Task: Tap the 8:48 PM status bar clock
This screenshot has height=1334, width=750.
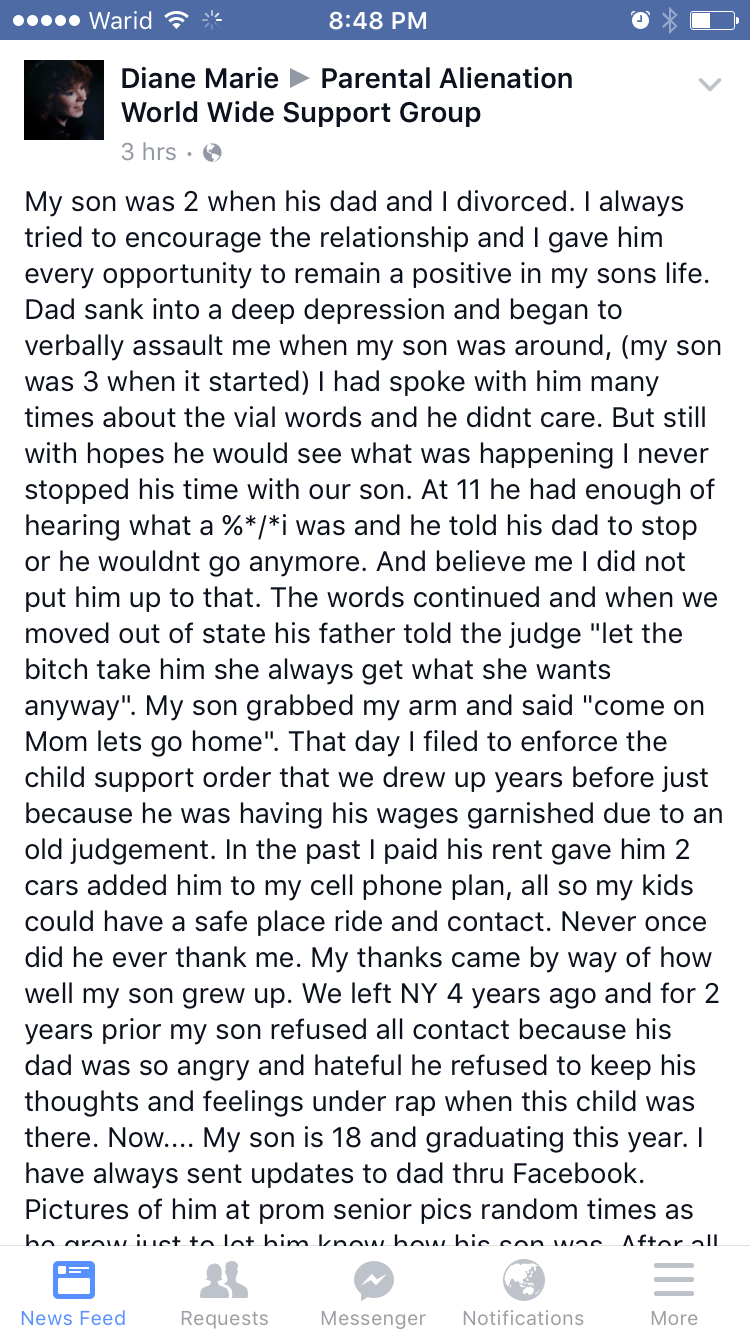Action: click(377, 20)
